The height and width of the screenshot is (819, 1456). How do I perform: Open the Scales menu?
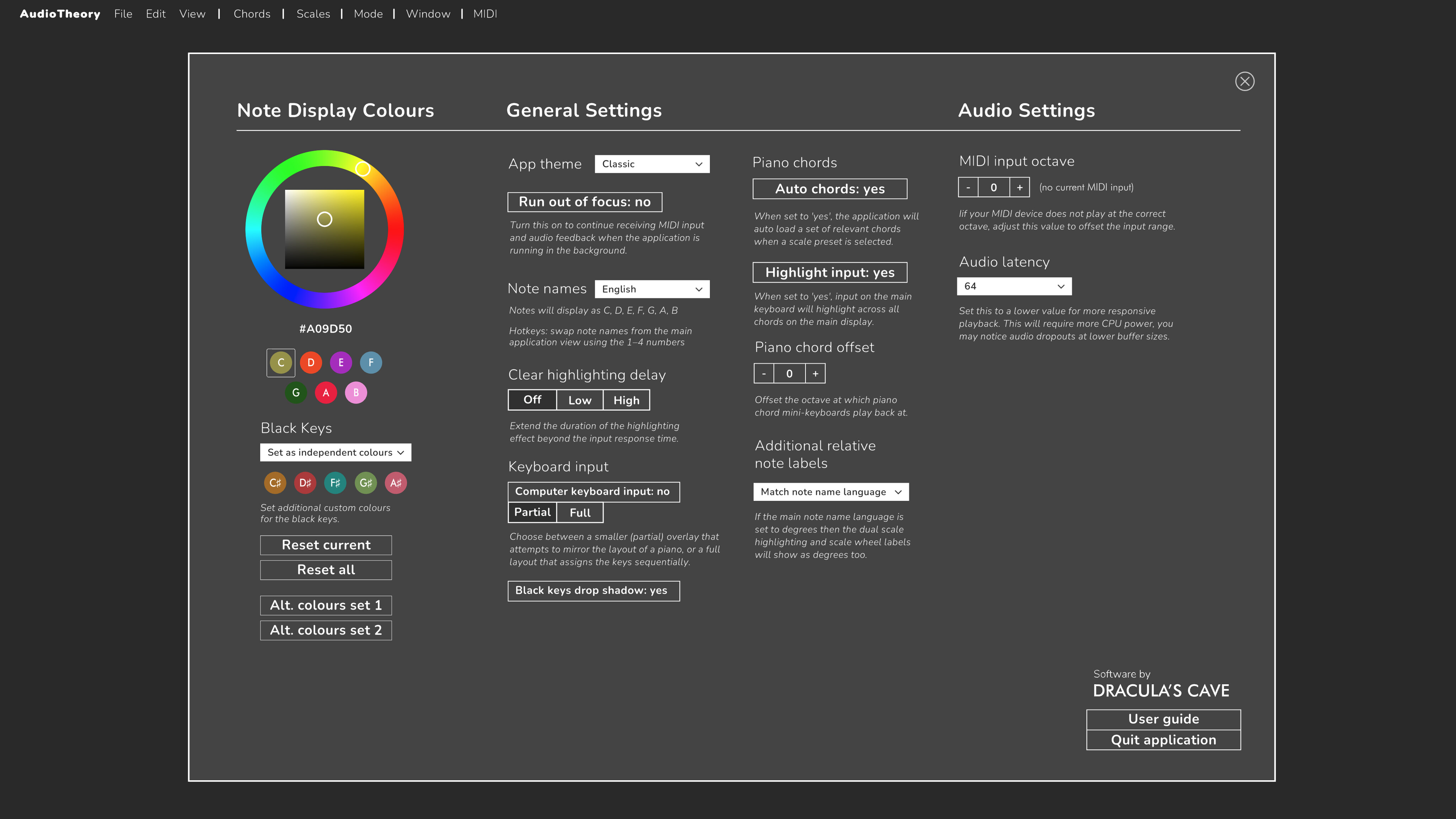coord(313,14)
